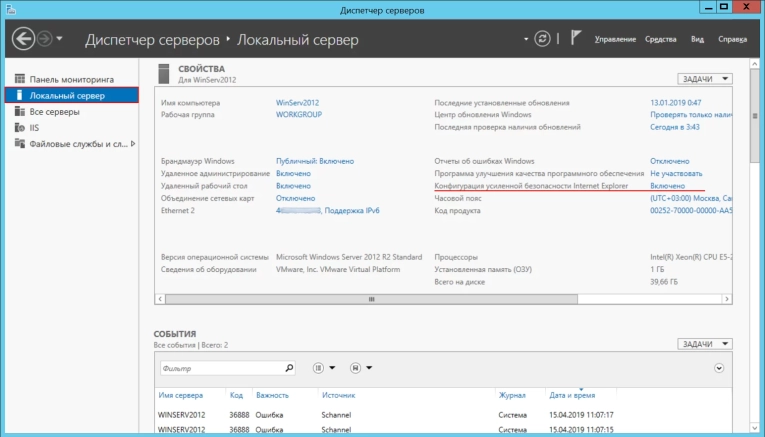Image resolution: width=765 pixels, height=437 pixels.
Task: Open ЗАДАЧИ dropdown in События section
Action: pos(705,342)
